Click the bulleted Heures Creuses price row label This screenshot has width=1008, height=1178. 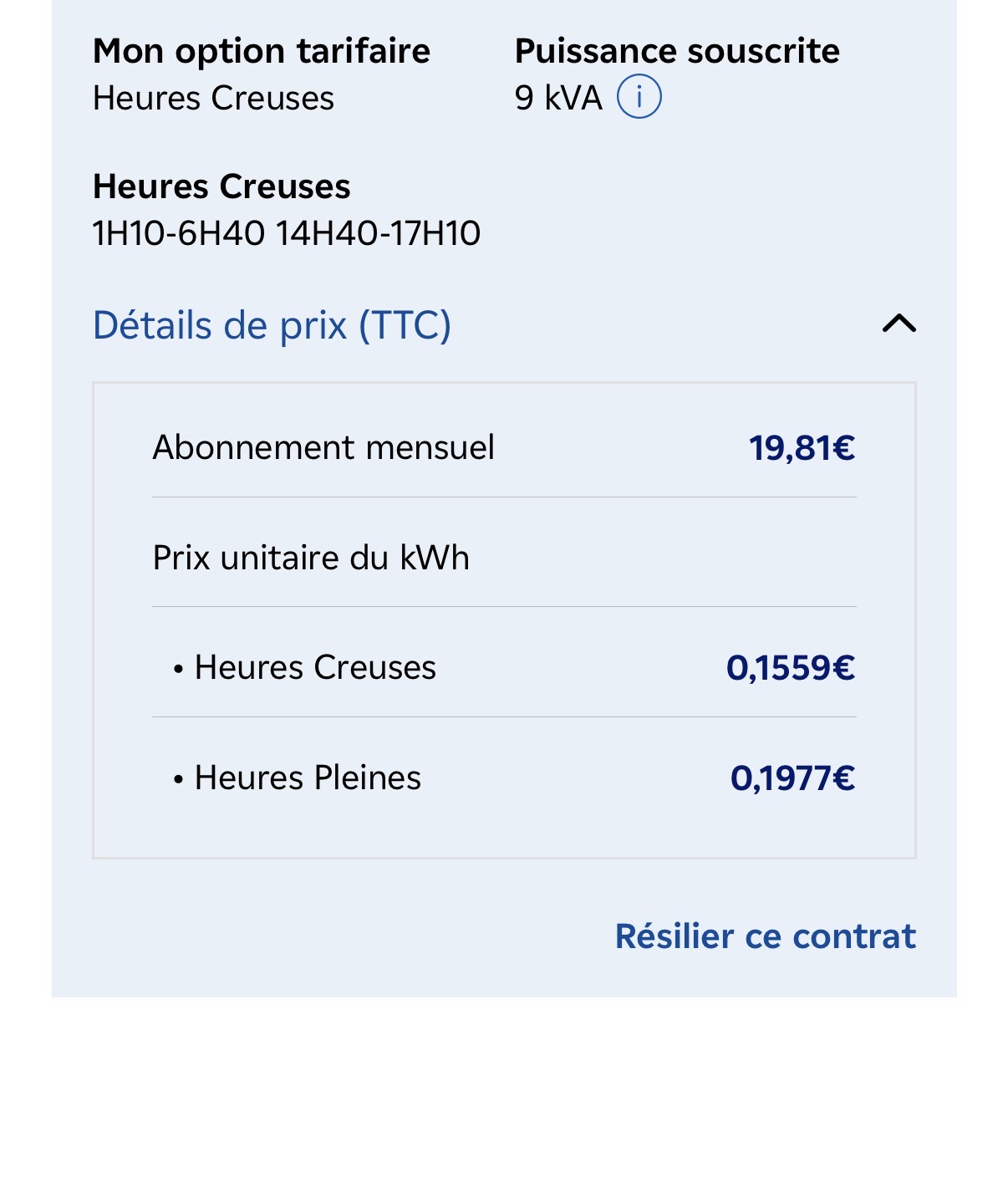click(315, 667)
